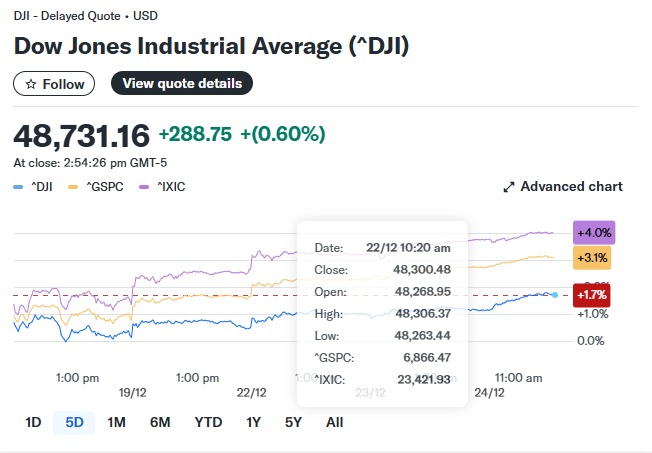The width and height of the screenshot is (652, 453).
Task: Select the 5D time range
Action: [x=74, y=422]
